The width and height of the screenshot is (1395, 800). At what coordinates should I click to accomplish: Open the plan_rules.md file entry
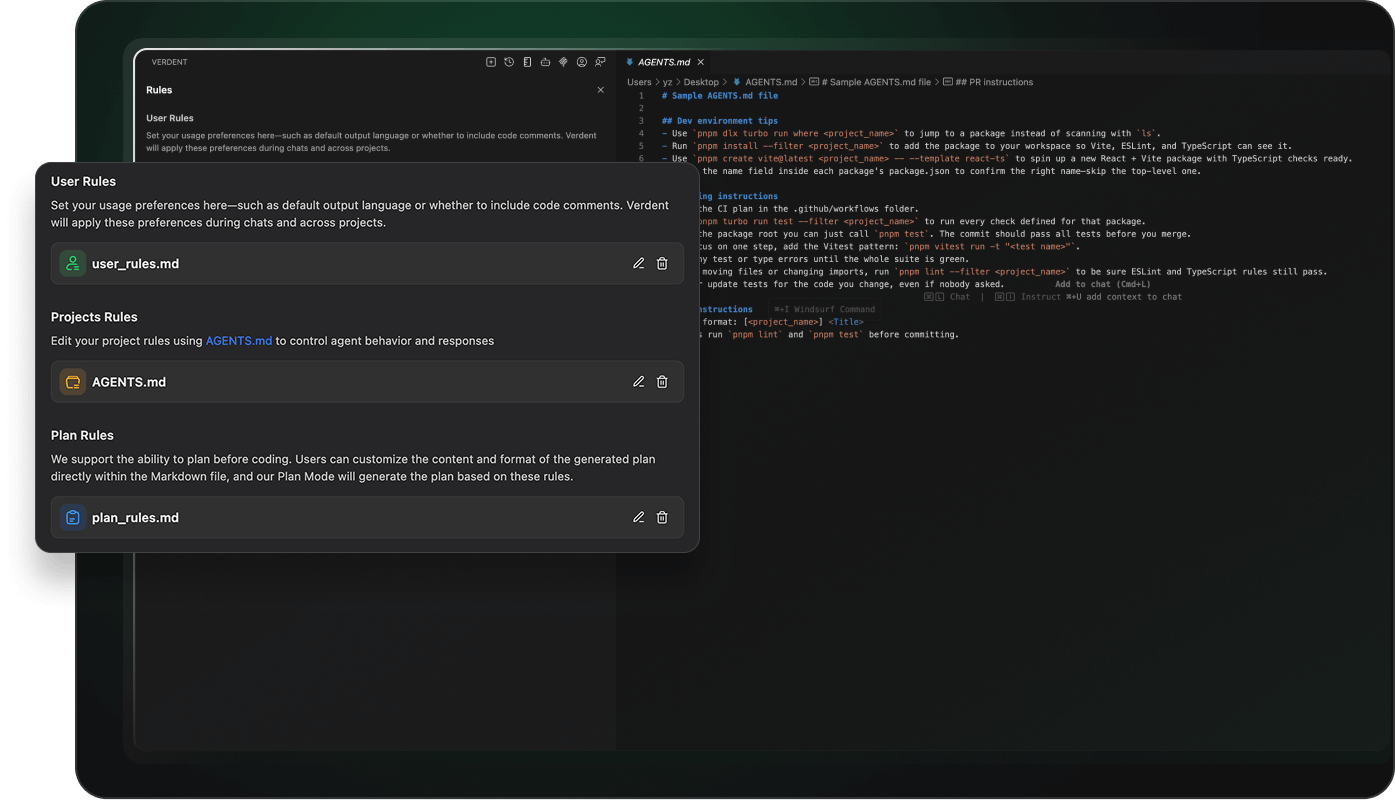coord(135,518)
